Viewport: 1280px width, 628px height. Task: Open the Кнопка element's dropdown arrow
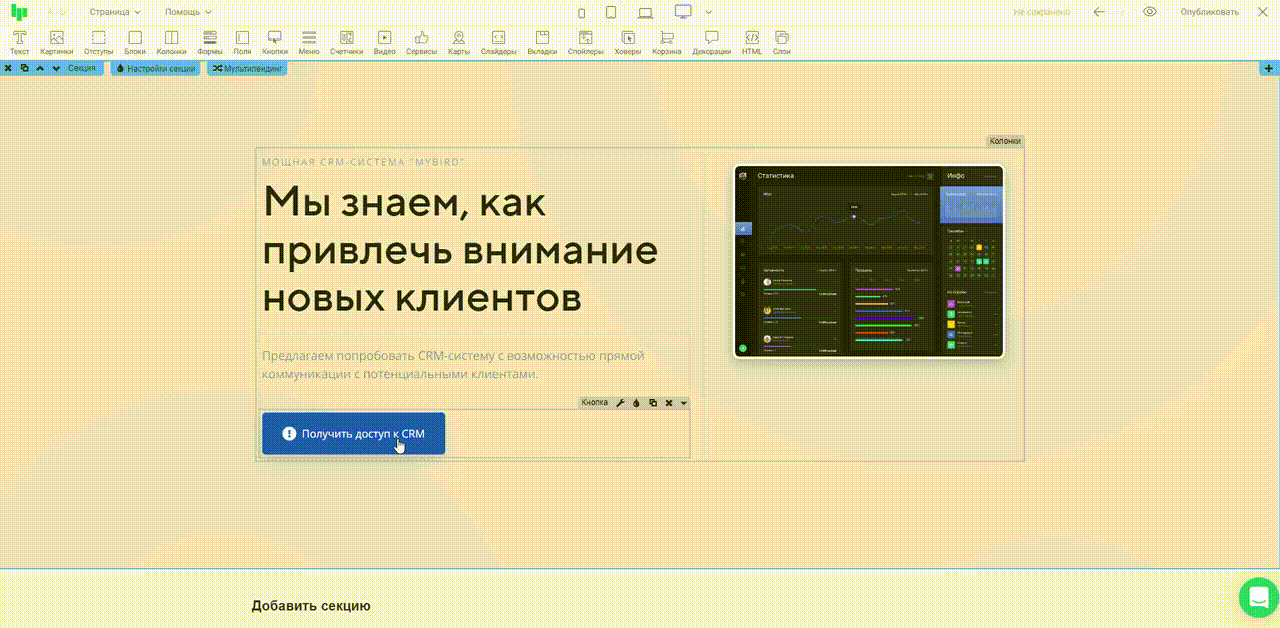[684, 403]
